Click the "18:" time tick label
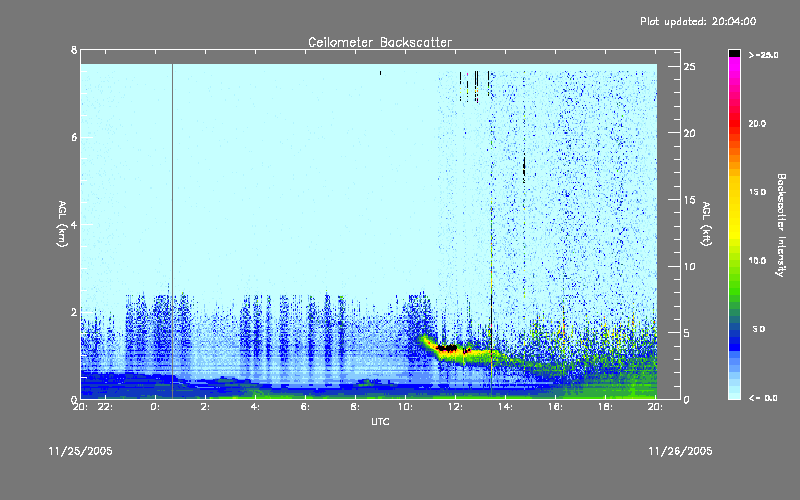This screenshot has width=800, height=500. click(605, 407)
